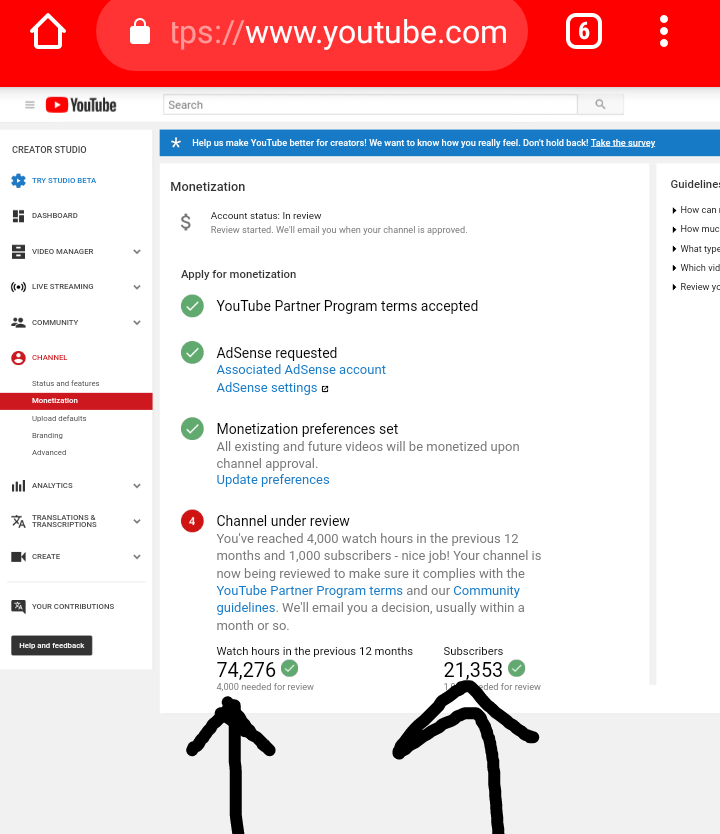The width and height of the screenshot is (720, 834).
Task: Expand the 'How can' guideline triangle
Action: tap(674, 211)
